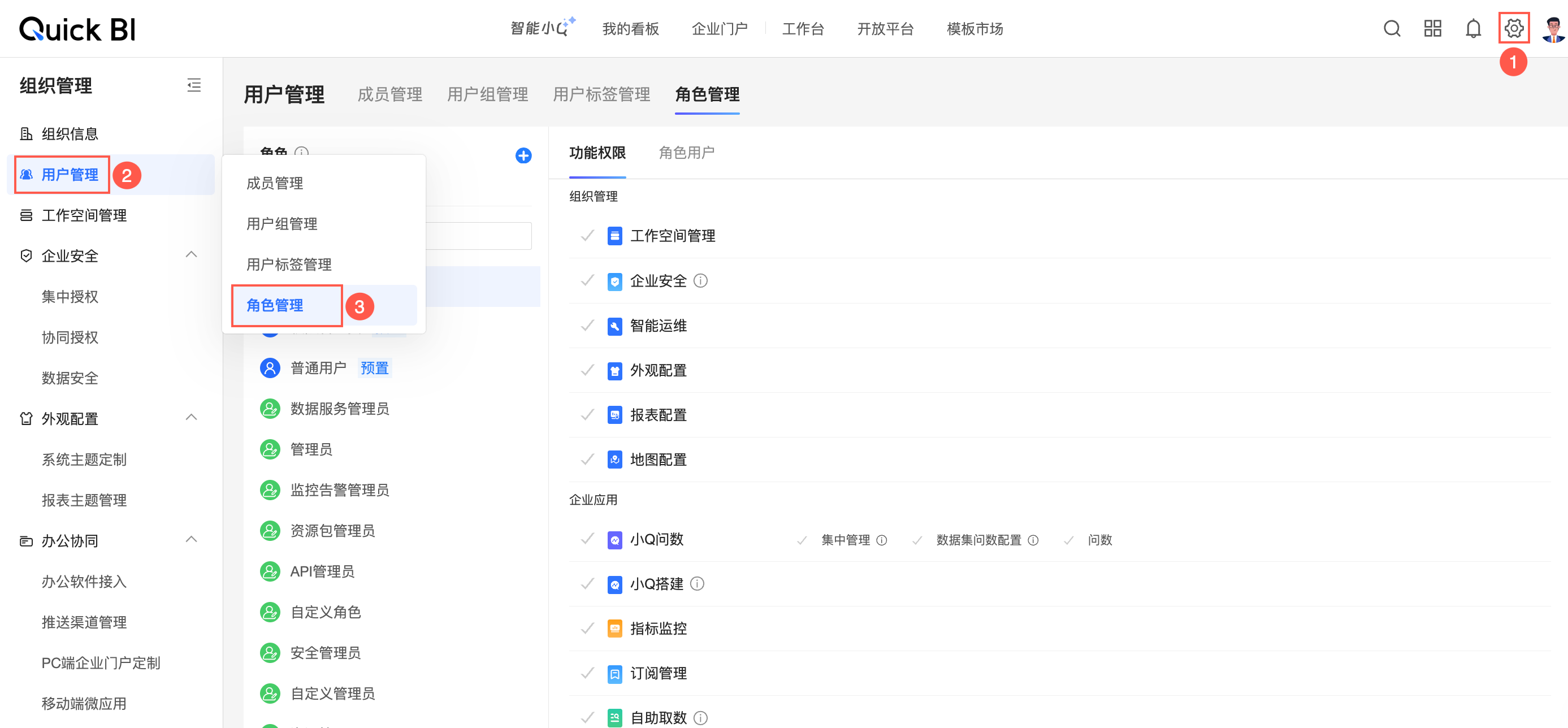Viewport: 1568px width, 728px height.
Task: Collapse the 组织管理 sidebar menu icon
Action: click(193, 85)
